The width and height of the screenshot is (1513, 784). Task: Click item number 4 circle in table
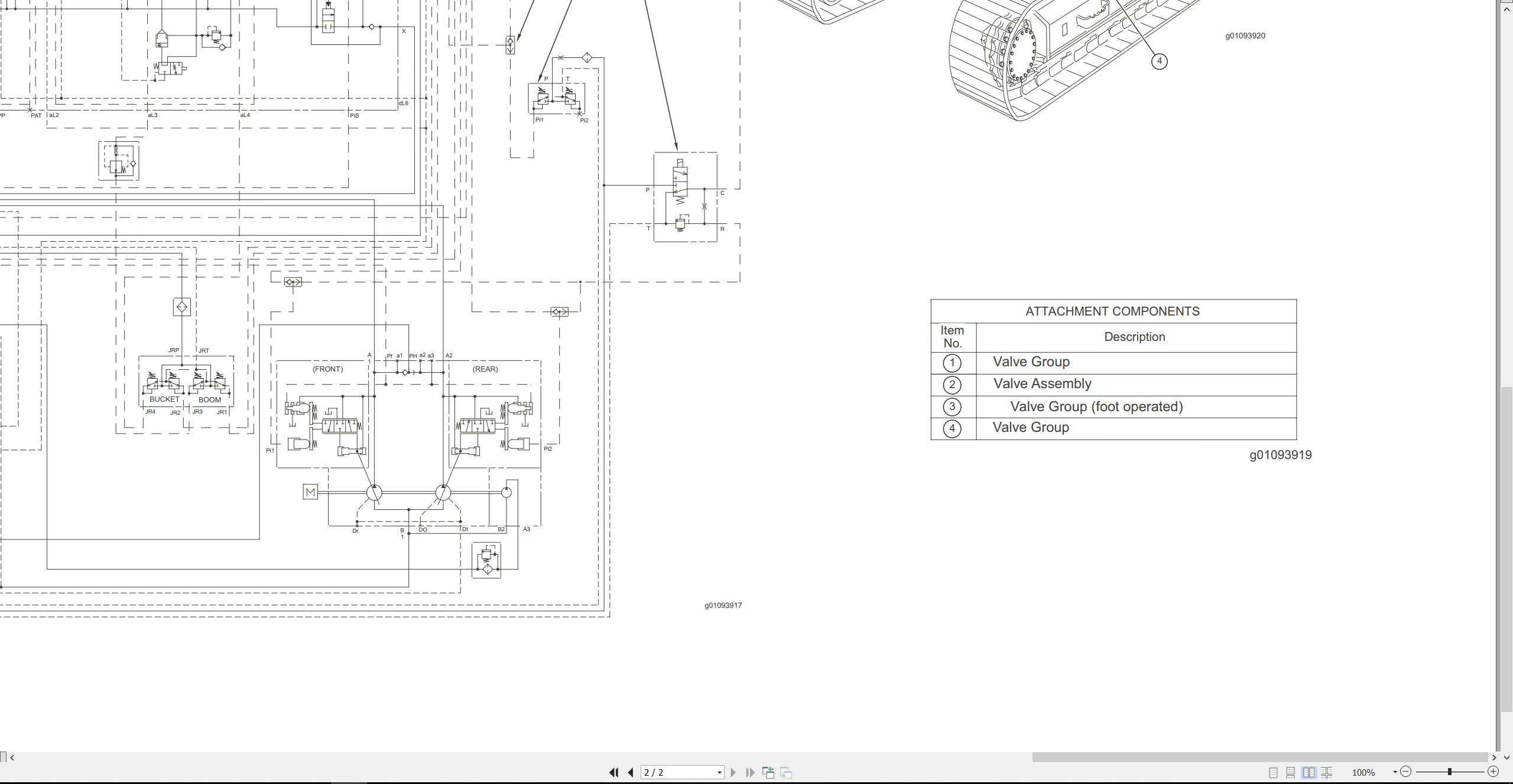pyautogui.click(x=952, y=428)
